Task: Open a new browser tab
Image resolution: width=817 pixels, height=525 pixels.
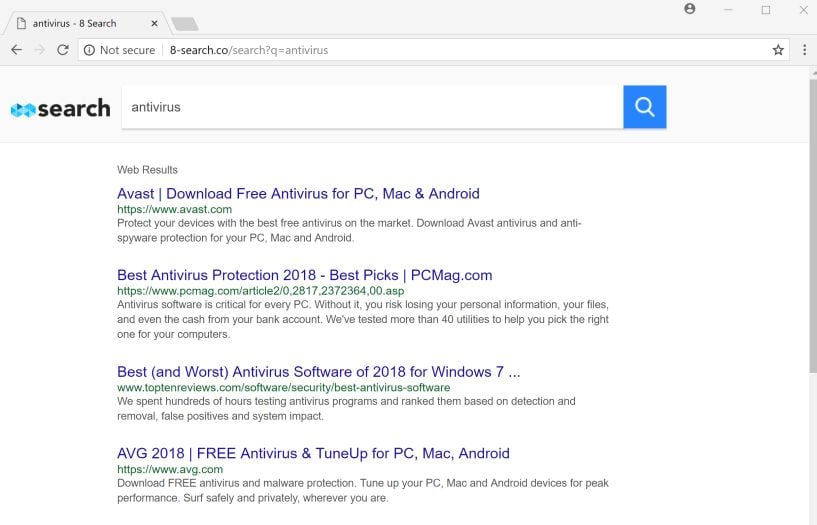Action: [184, 23]
